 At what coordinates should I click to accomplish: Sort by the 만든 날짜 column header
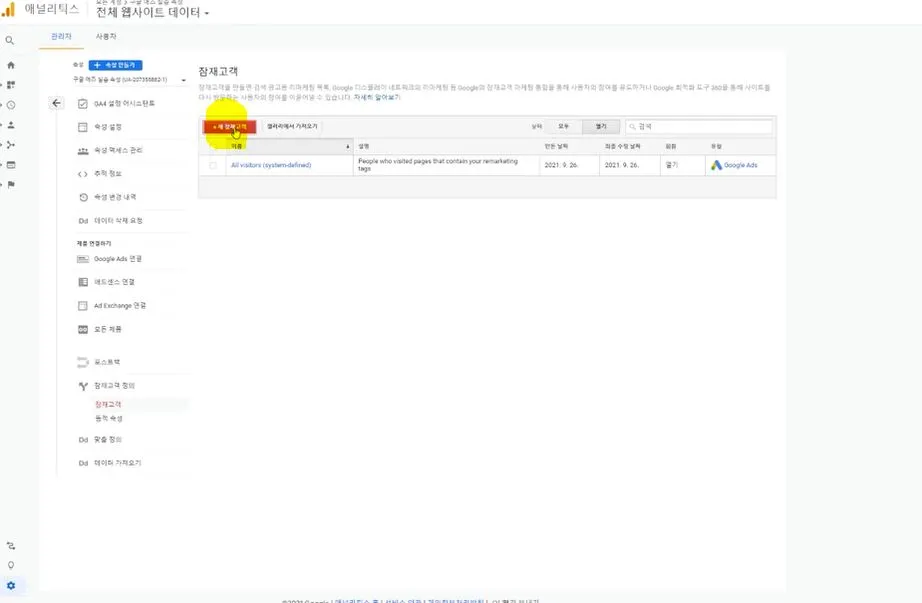[x=569, y=146]
